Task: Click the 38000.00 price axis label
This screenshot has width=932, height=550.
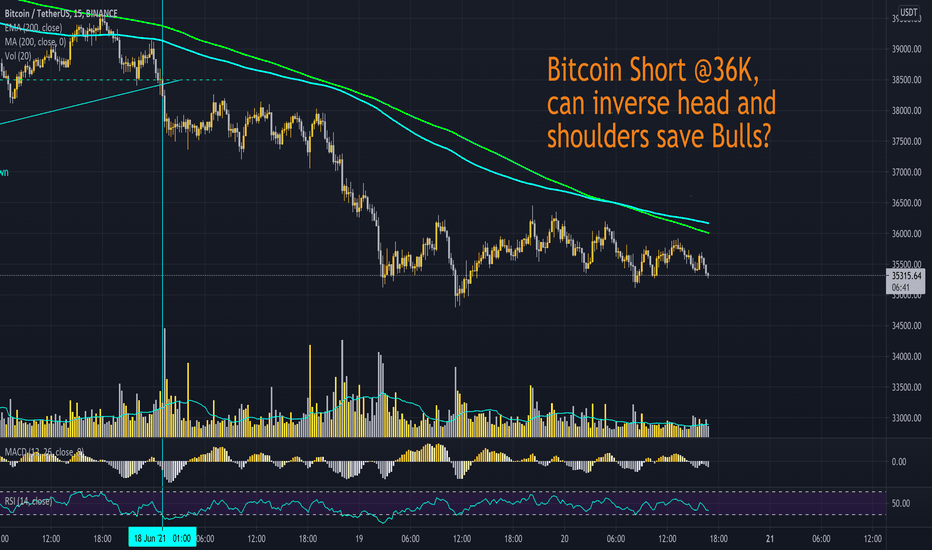Action: 906,111
